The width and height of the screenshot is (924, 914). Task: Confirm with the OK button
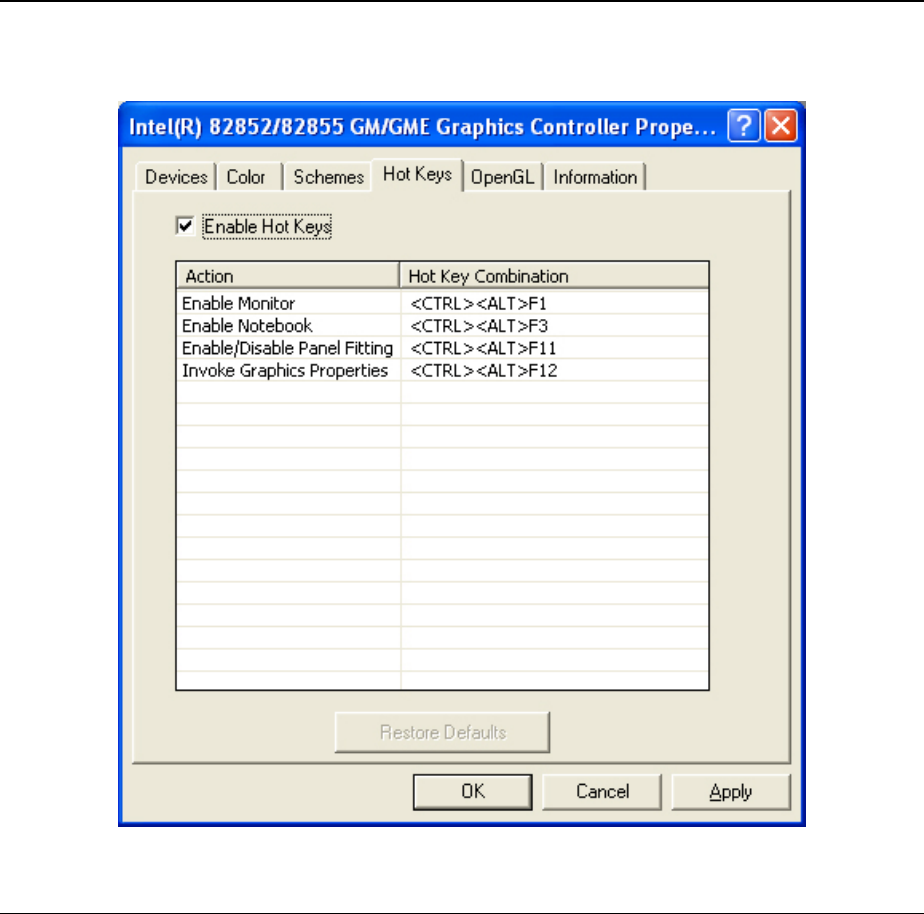click(x=473, y=791)
